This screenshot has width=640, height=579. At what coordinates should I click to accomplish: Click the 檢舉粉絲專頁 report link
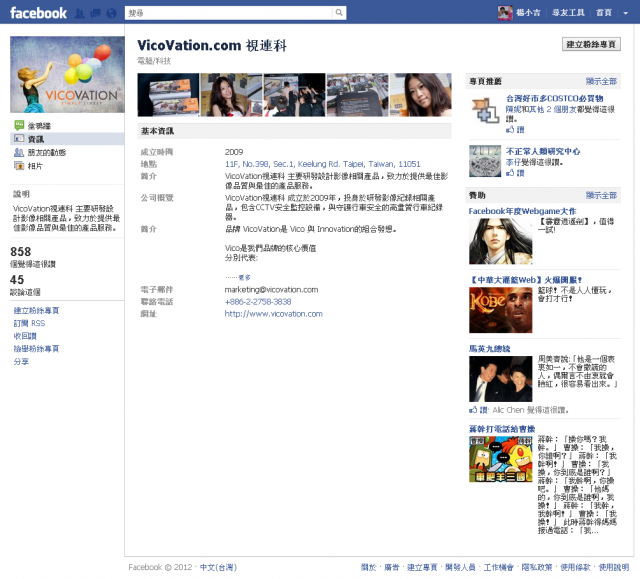pos(36,348)
